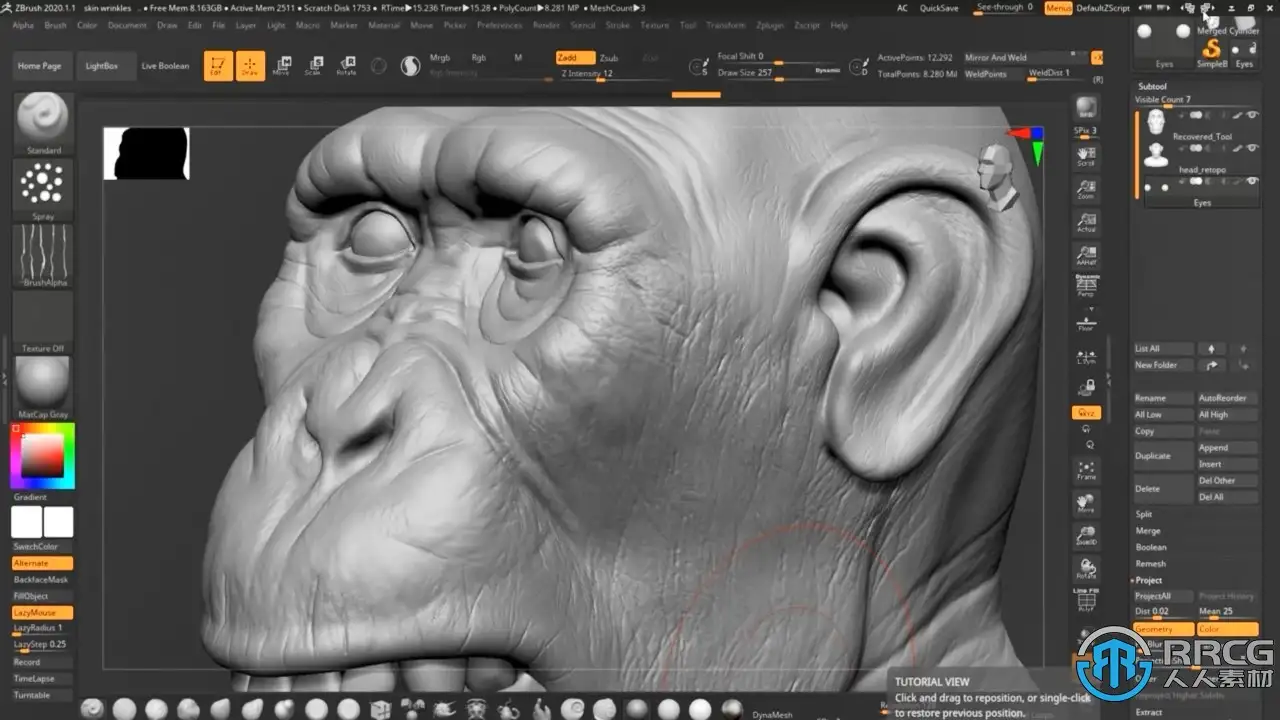This screenshot has width=1280, height=720.
Task: Toggle local symmetry L.Sym
Action: coord(1085,357)
